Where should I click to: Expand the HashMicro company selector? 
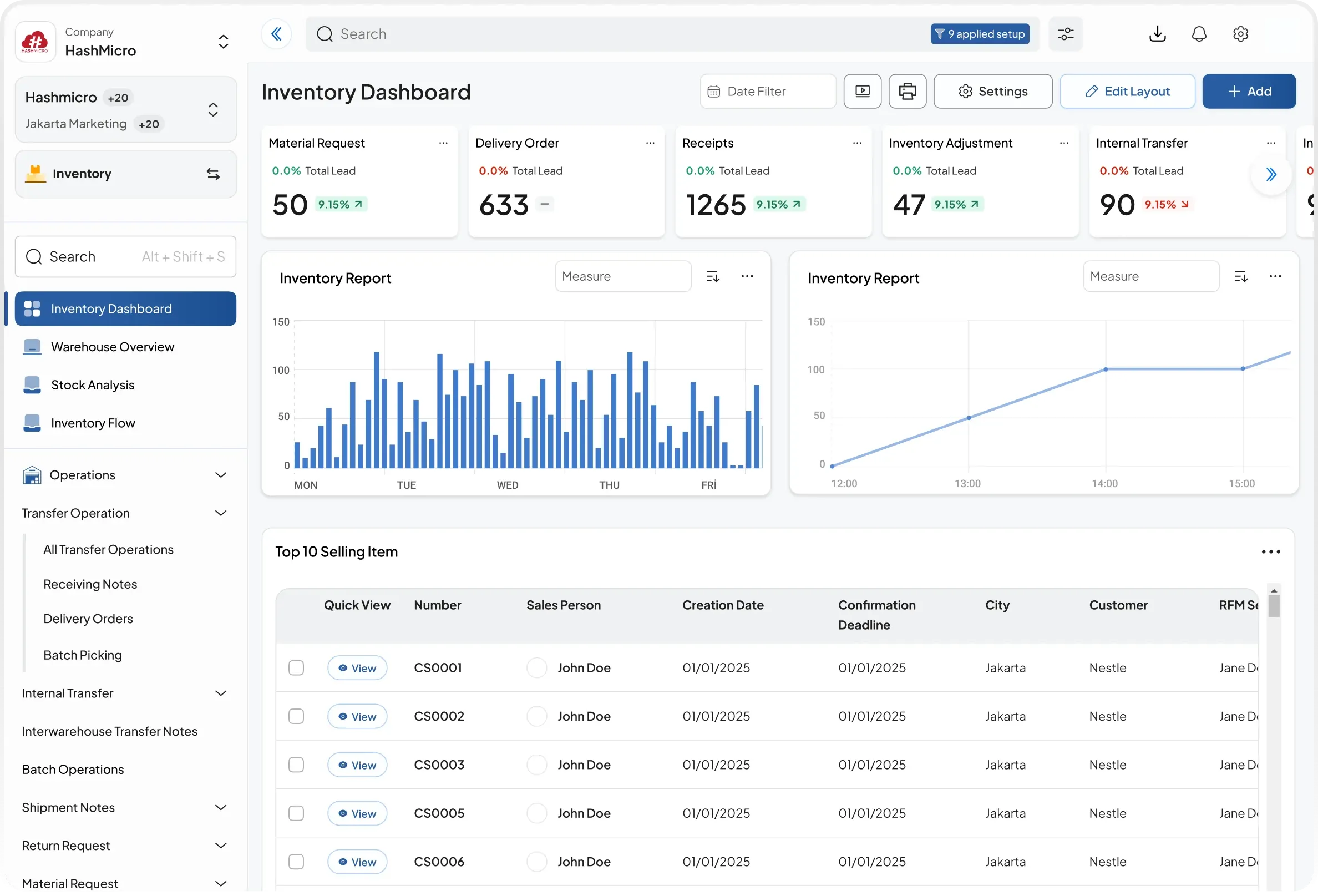pos(224,42)
